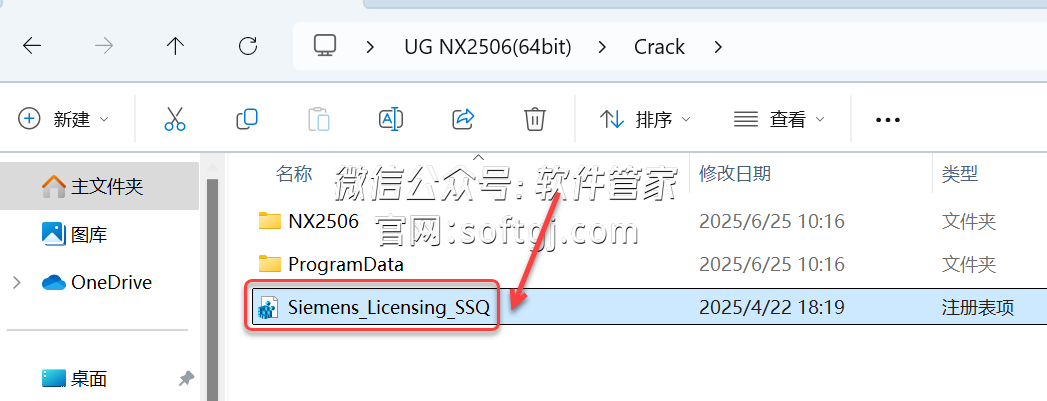The width and height of the screenshot is (1047, 401).
Task: Click the Delete trash icon
Action: point(535,119)
